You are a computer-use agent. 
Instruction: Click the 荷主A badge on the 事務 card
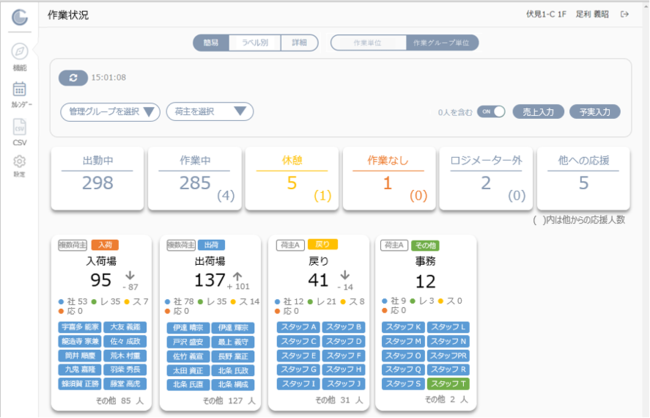pos(394,245)
